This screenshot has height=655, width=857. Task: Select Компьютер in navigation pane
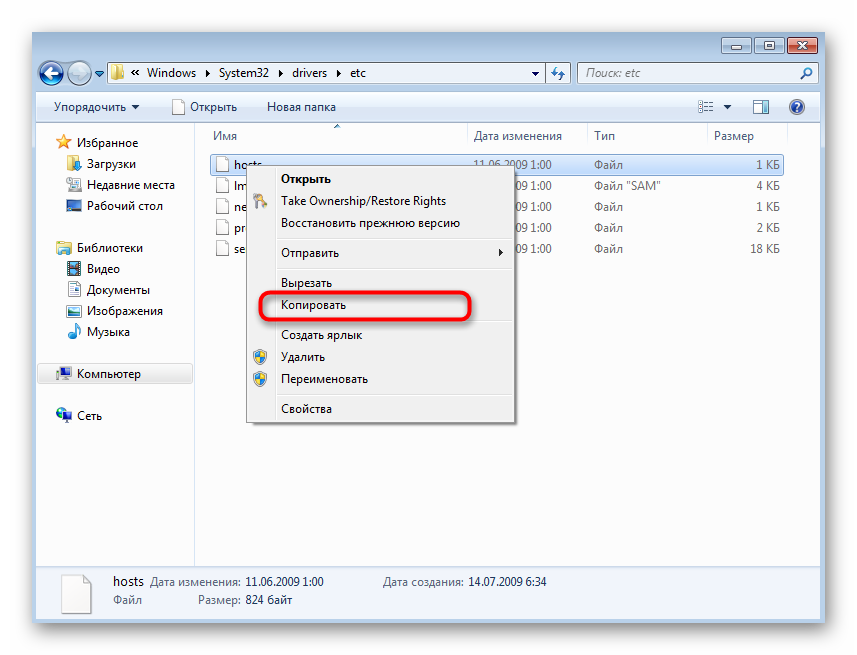[x=108, y=374]
